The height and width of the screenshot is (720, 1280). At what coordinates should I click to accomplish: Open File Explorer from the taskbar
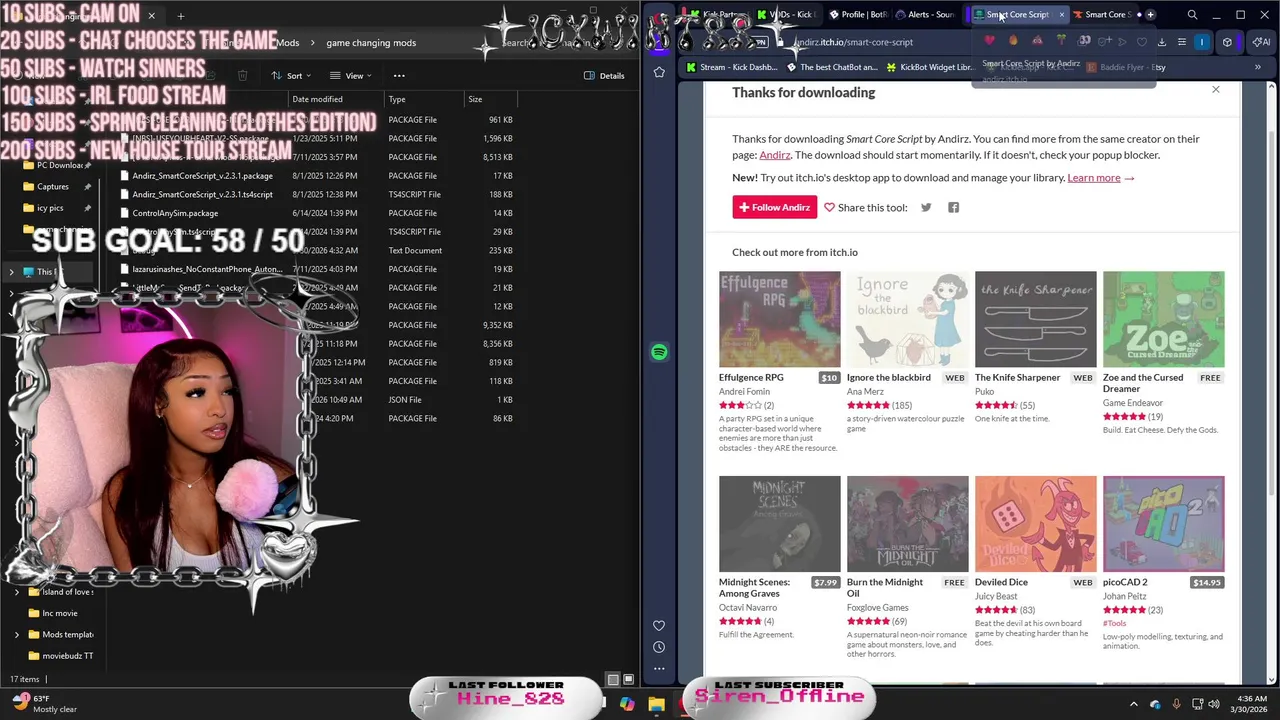coord(656,704)
